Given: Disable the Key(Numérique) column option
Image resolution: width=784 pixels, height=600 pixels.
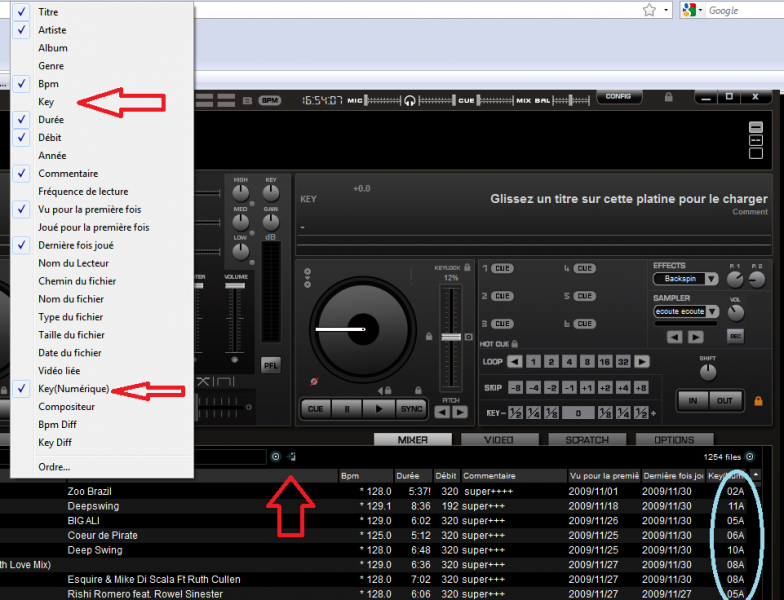Looking at the screenshot, I should [73, 388].
